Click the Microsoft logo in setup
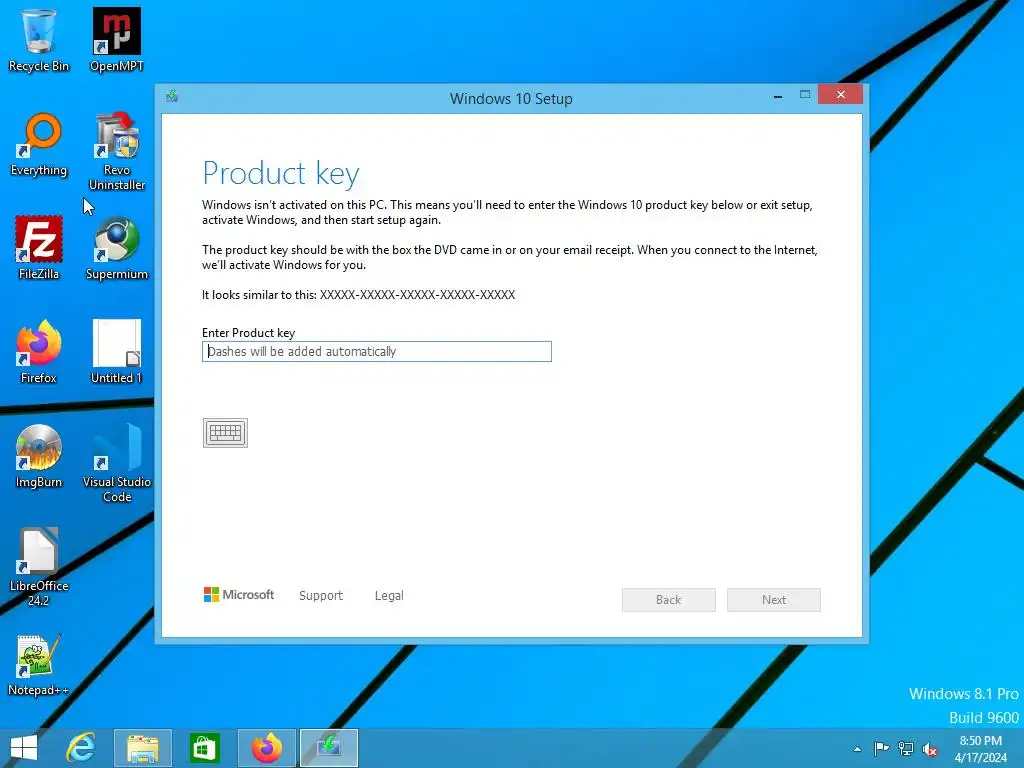 coord(239,594)
